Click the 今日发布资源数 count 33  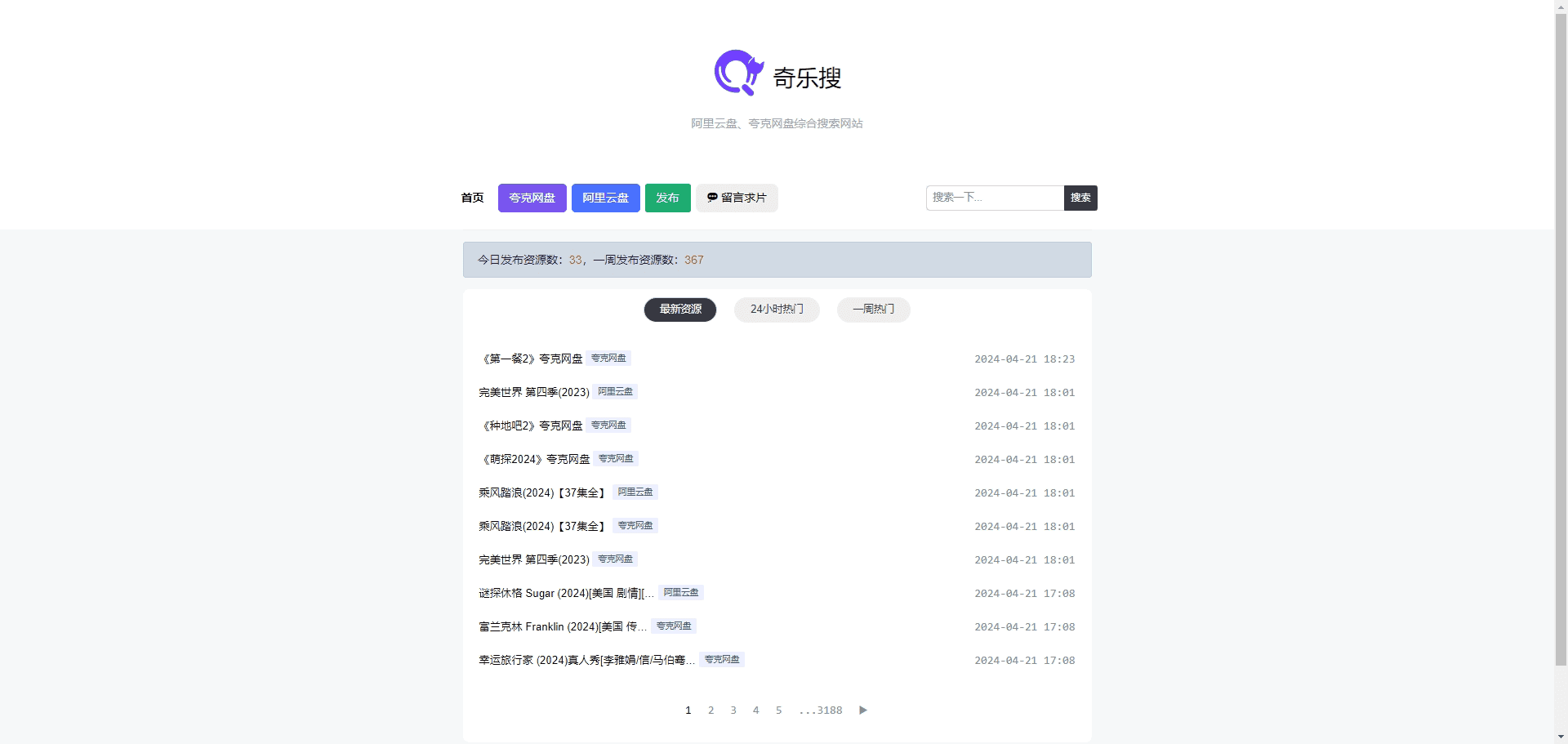tap(576, 260)
